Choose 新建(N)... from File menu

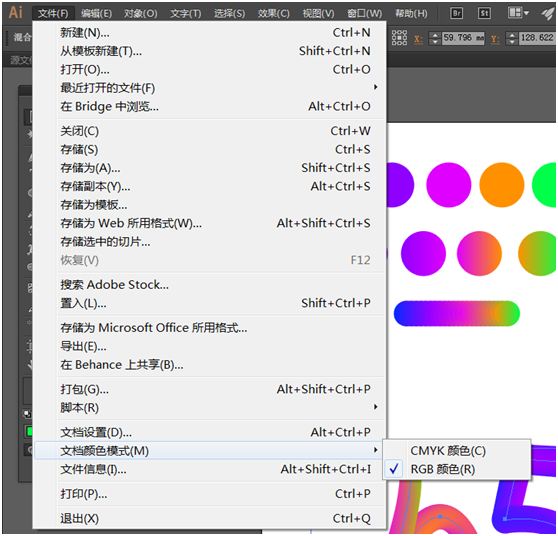(210, 33)
